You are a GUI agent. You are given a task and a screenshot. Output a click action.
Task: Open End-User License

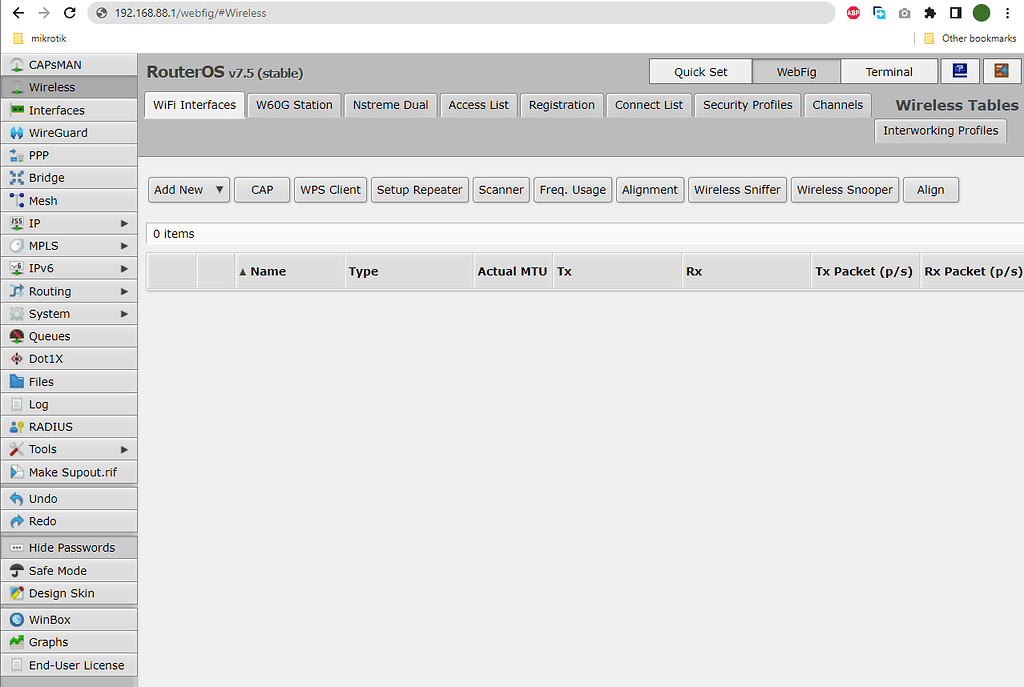(x=69, y=665)
